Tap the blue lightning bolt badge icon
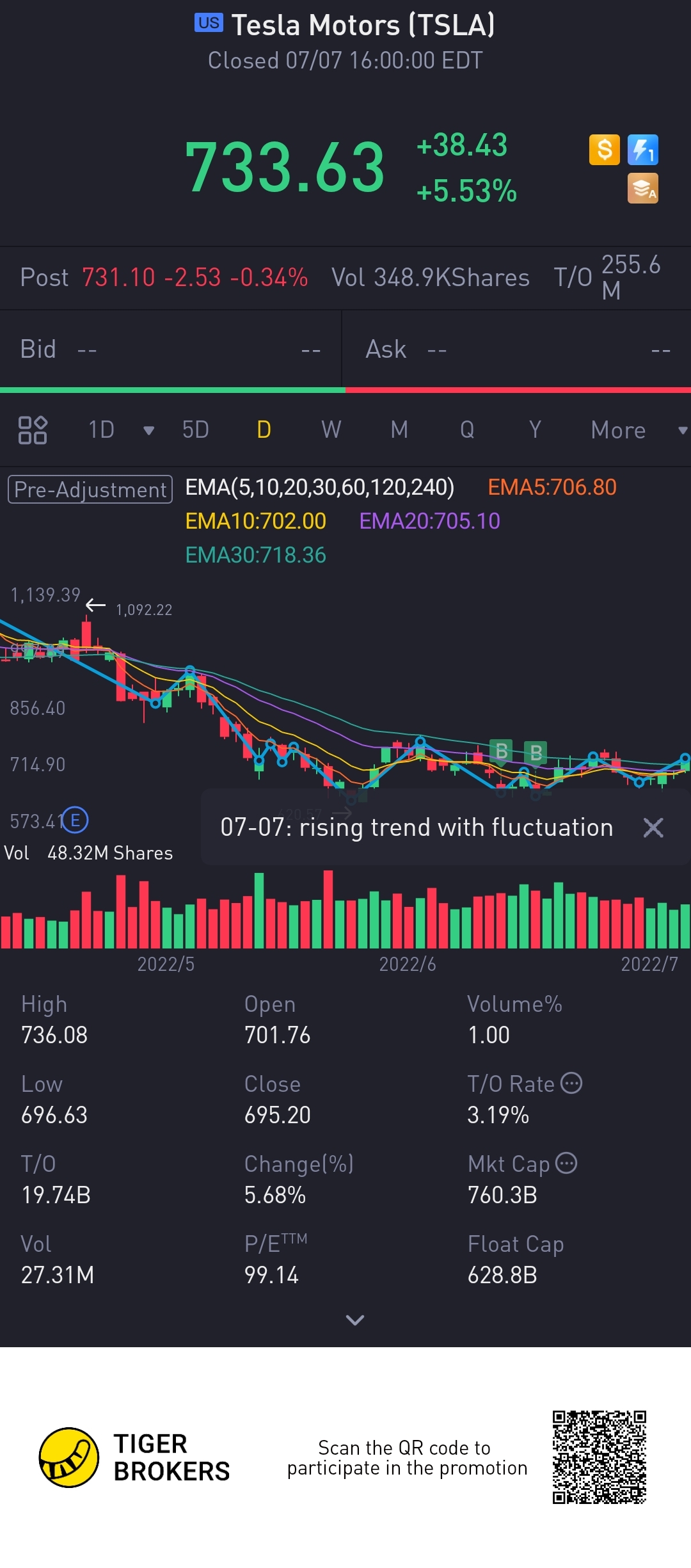 click(x=643, y=150)
